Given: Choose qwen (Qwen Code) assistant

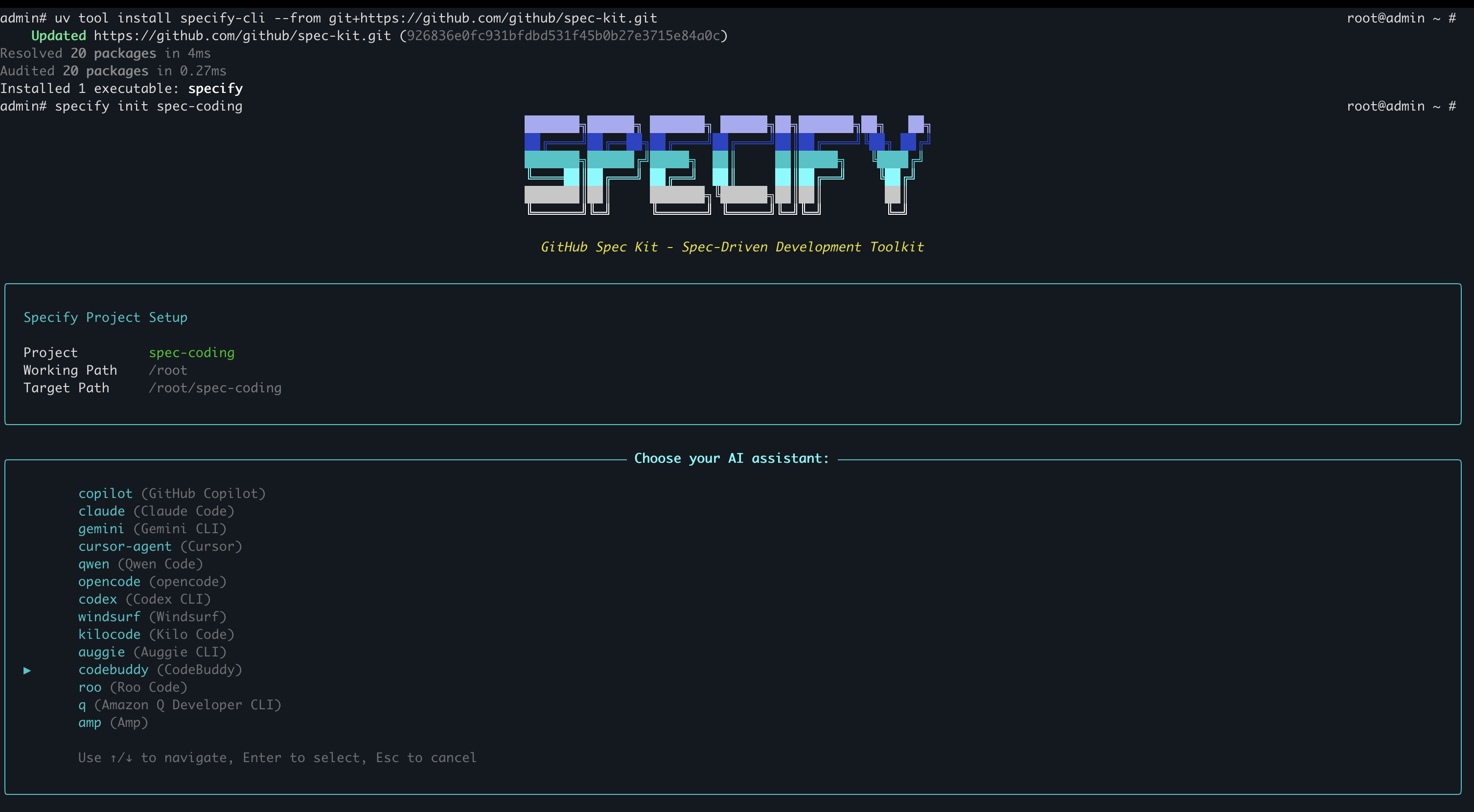Looking at the screenshot, I should [x=140, y=564].
